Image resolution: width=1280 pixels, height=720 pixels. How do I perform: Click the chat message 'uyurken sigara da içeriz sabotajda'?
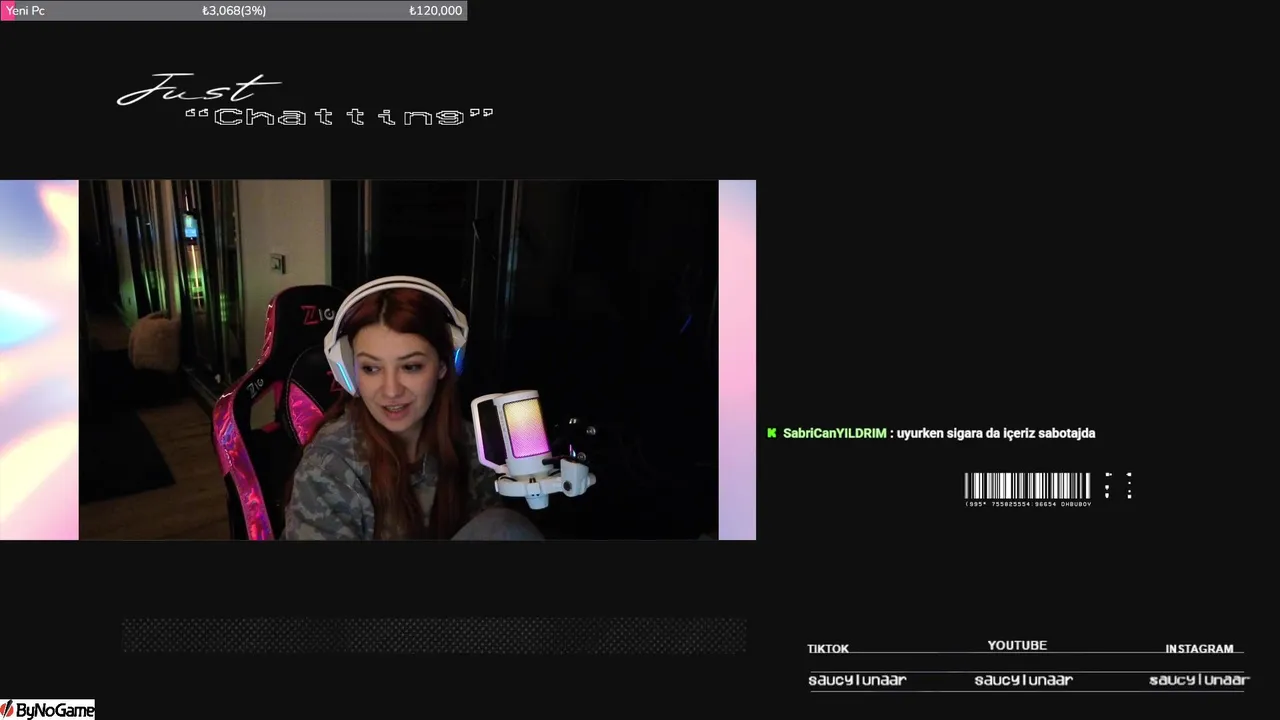pyautogui.click(x=996, y=433)
